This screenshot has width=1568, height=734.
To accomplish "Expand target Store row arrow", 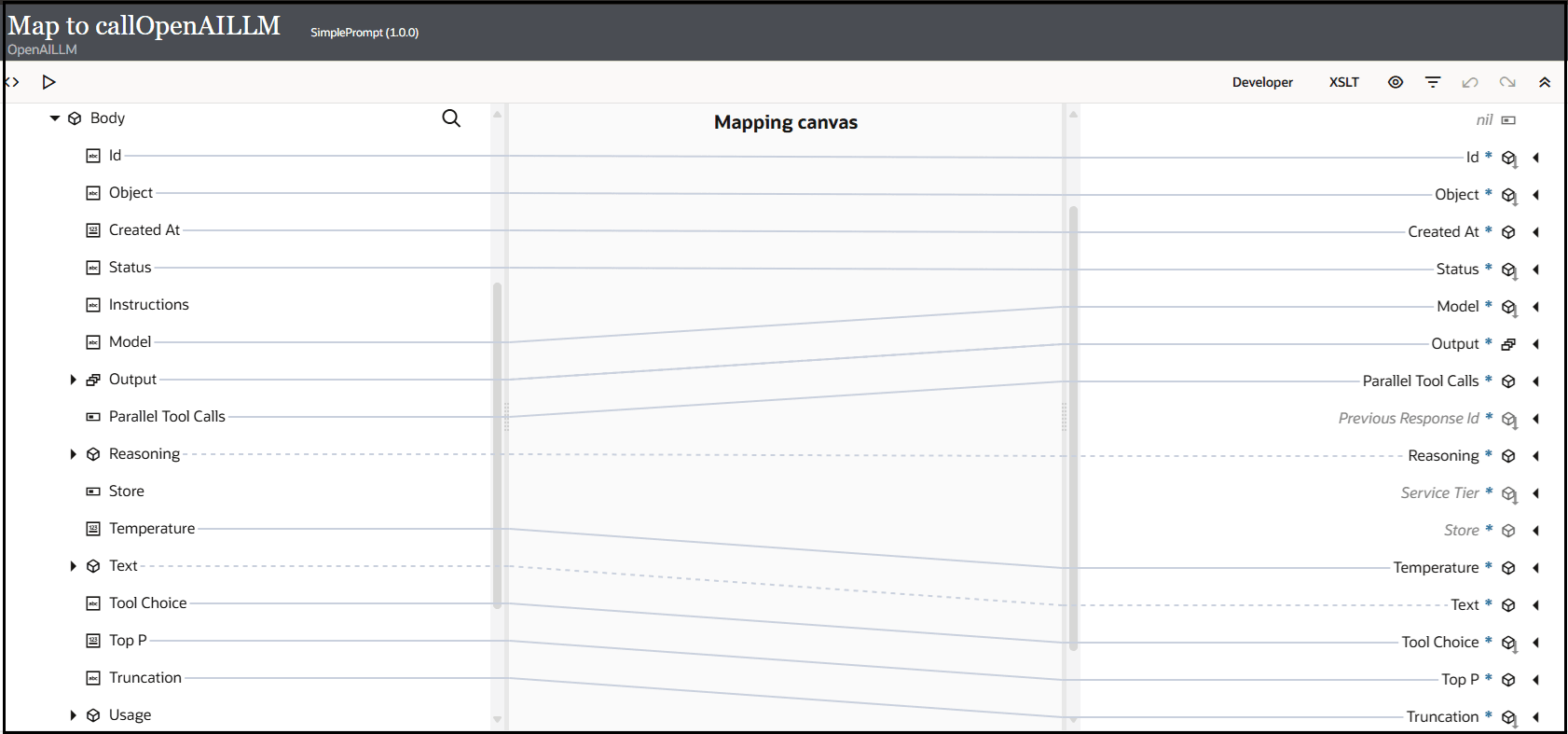I will coord(1535,531).
